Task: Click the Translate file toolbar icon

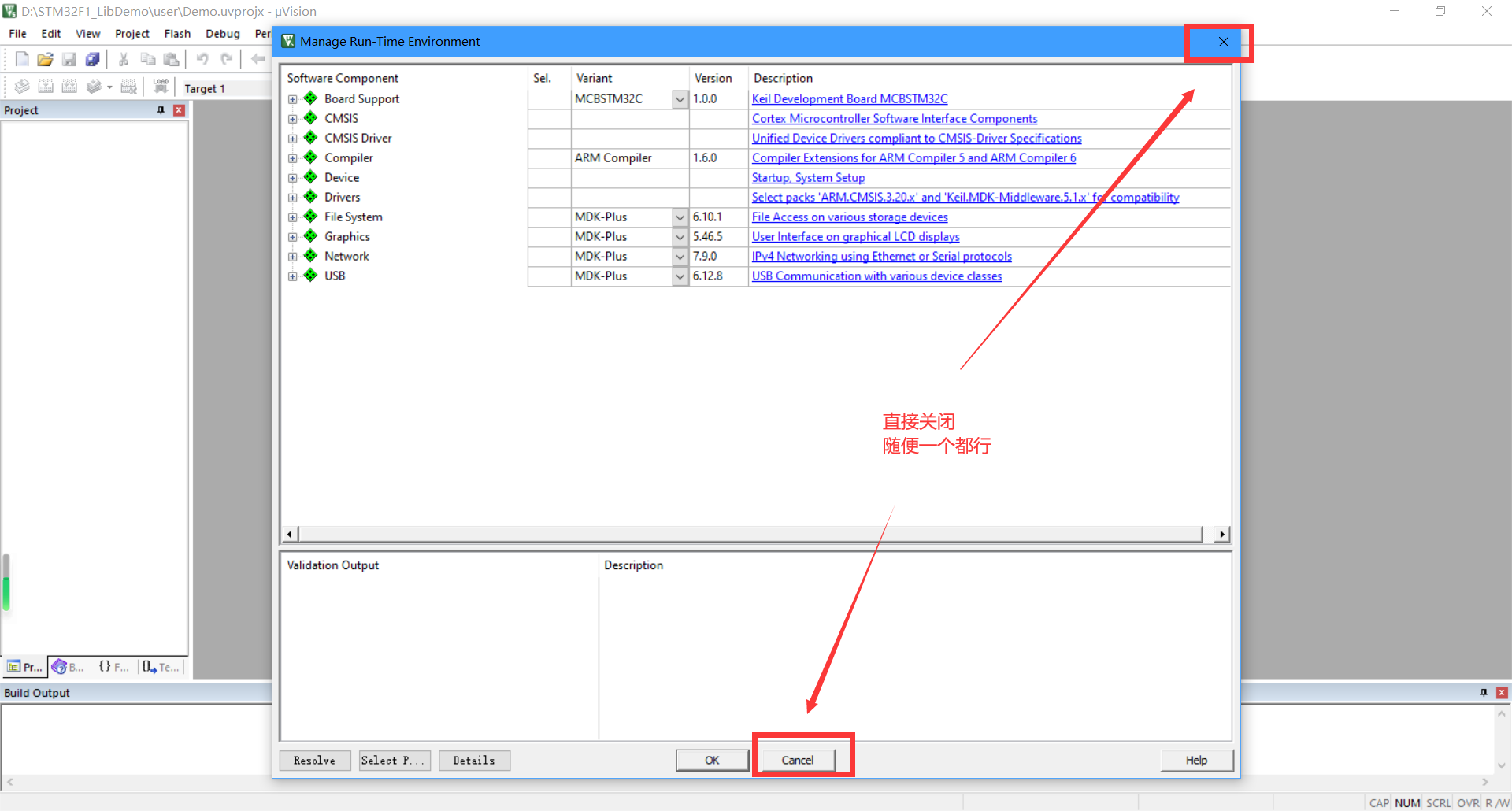Action: [x=22, y=86]
